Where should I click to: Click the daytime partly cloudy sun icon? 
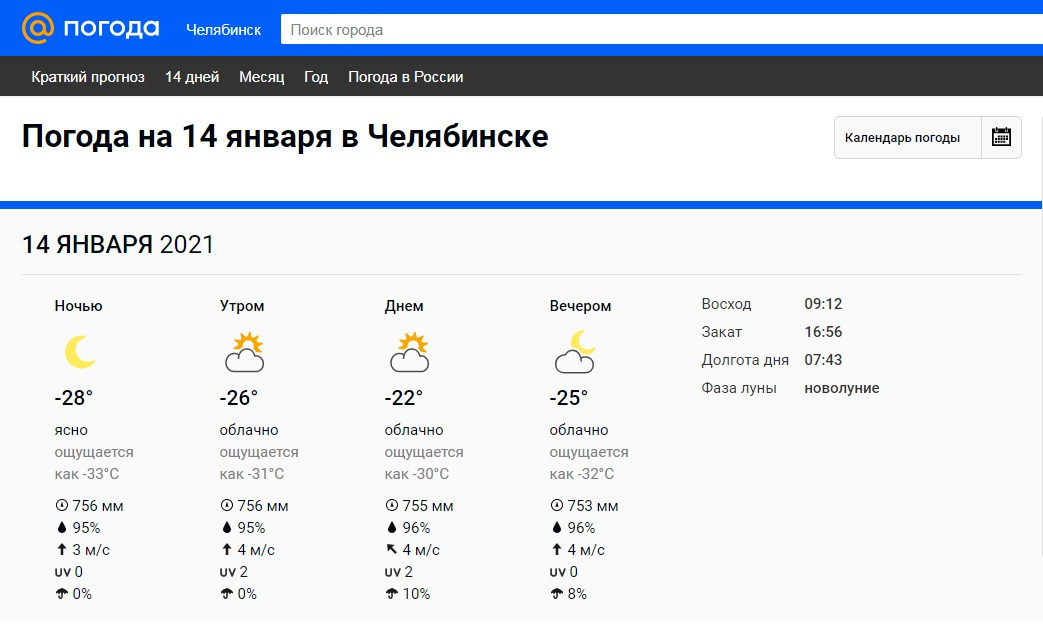pyautogui.click(x=410, y=352)
